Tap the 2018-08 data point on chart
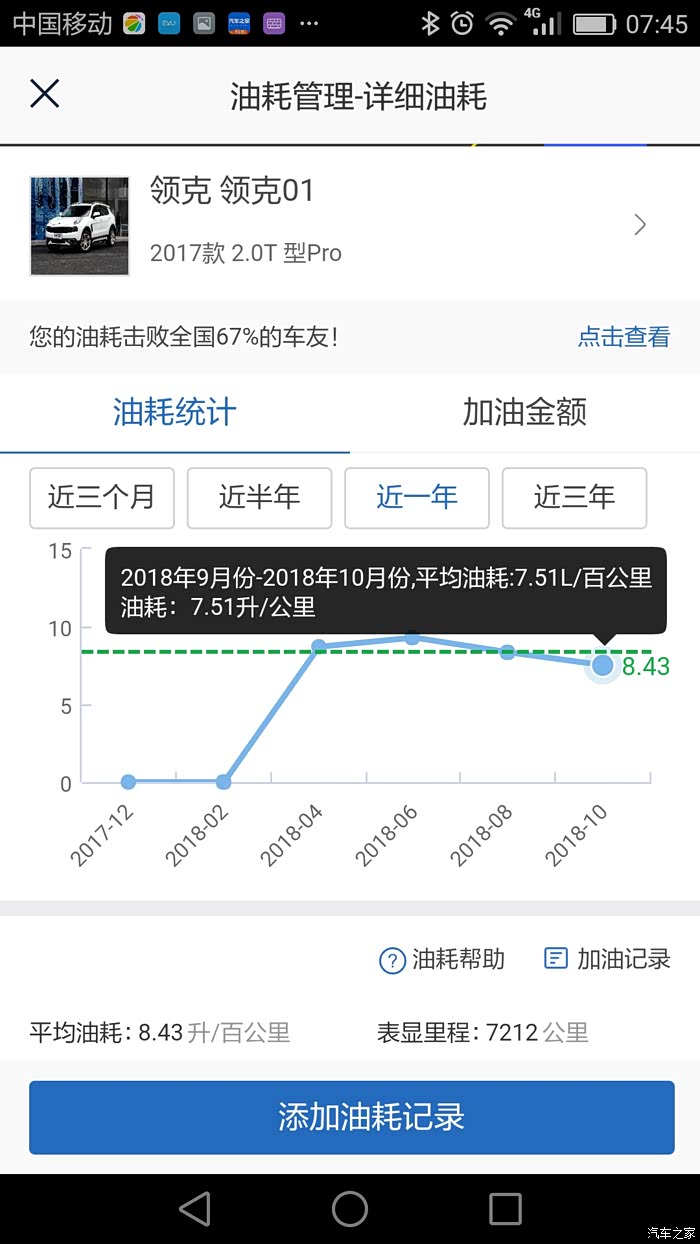The height and width of the screenshot is (1244, 700). point(507,652)
